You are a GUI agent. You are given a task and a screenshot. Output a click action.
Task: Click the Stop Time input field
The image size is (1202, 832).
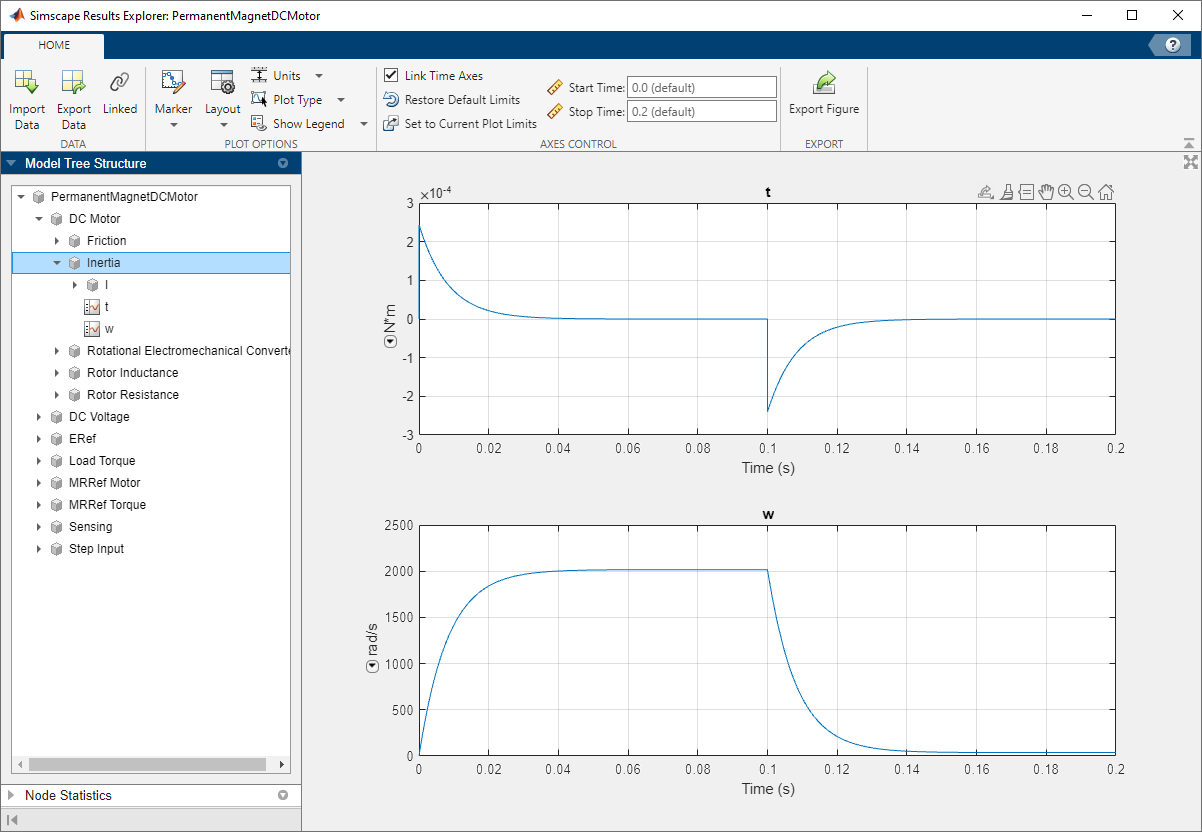[701, 112]
